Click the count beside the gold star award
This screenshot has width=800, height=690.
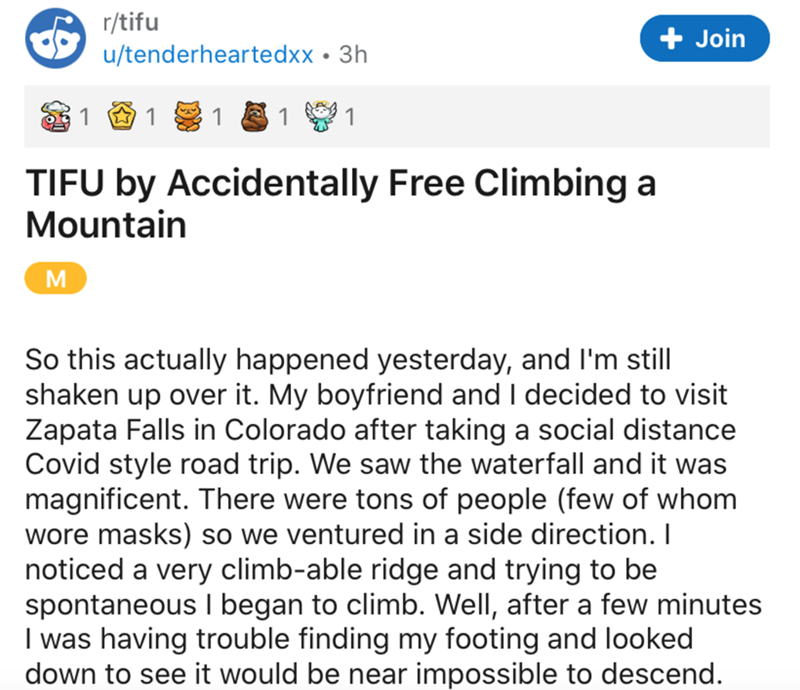(x=149, y=119)
